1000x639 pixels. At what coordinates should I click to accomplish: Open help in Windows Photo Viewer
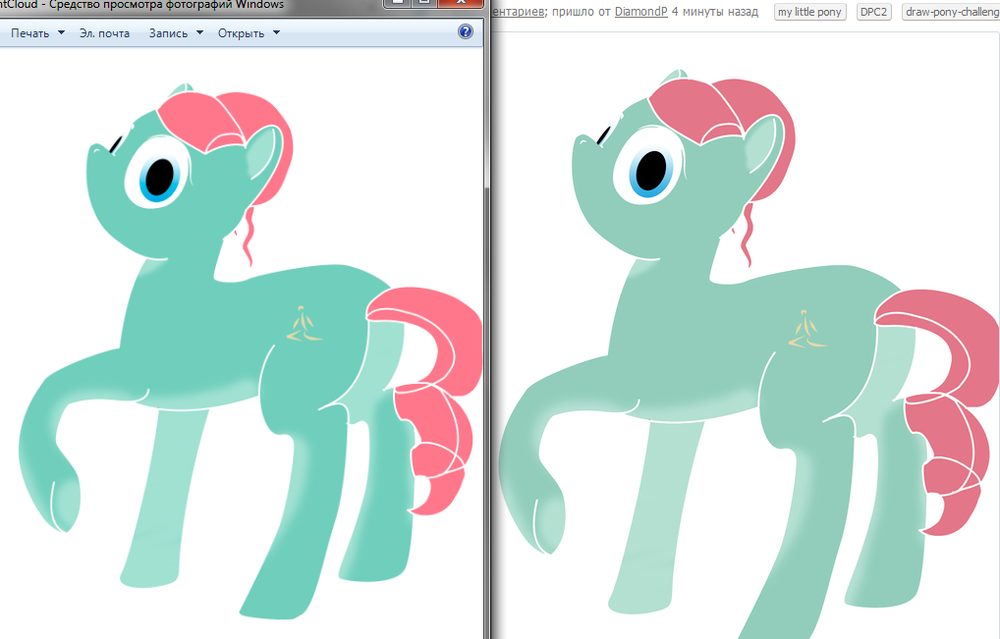pyautogui.click(x=465, y=32)
